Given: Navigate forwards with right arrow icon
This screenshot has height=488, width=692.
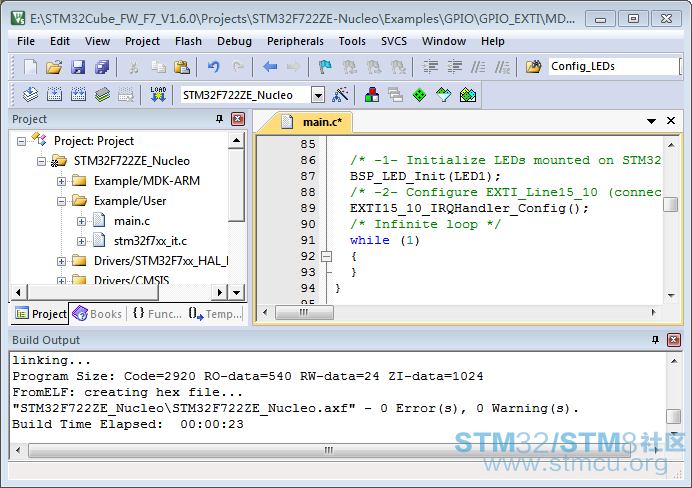Looking at the screenshot, I should pos(293,67).
